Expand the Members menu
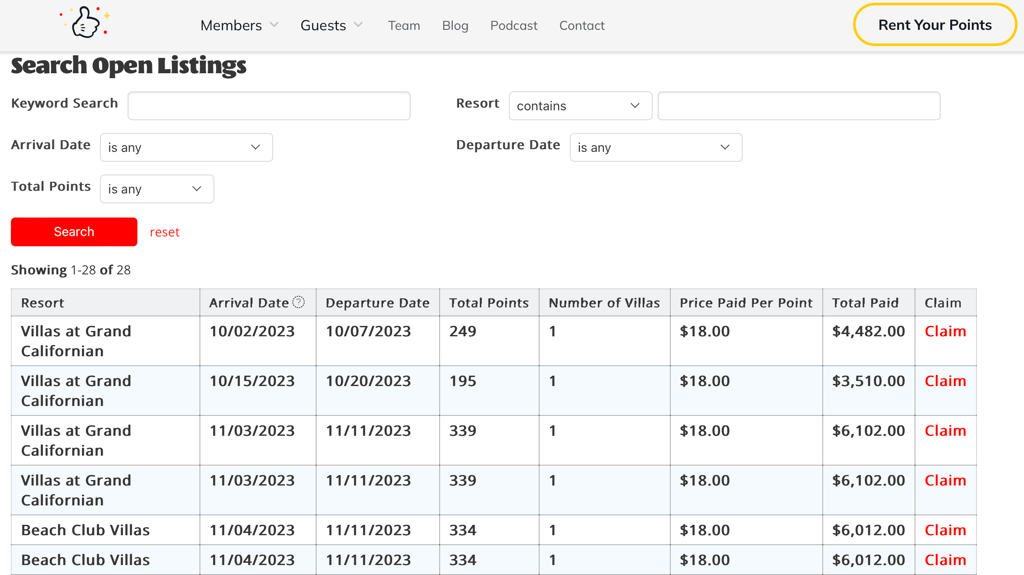This screenshot has height=575, width=1024. click(x=239, y=25)
